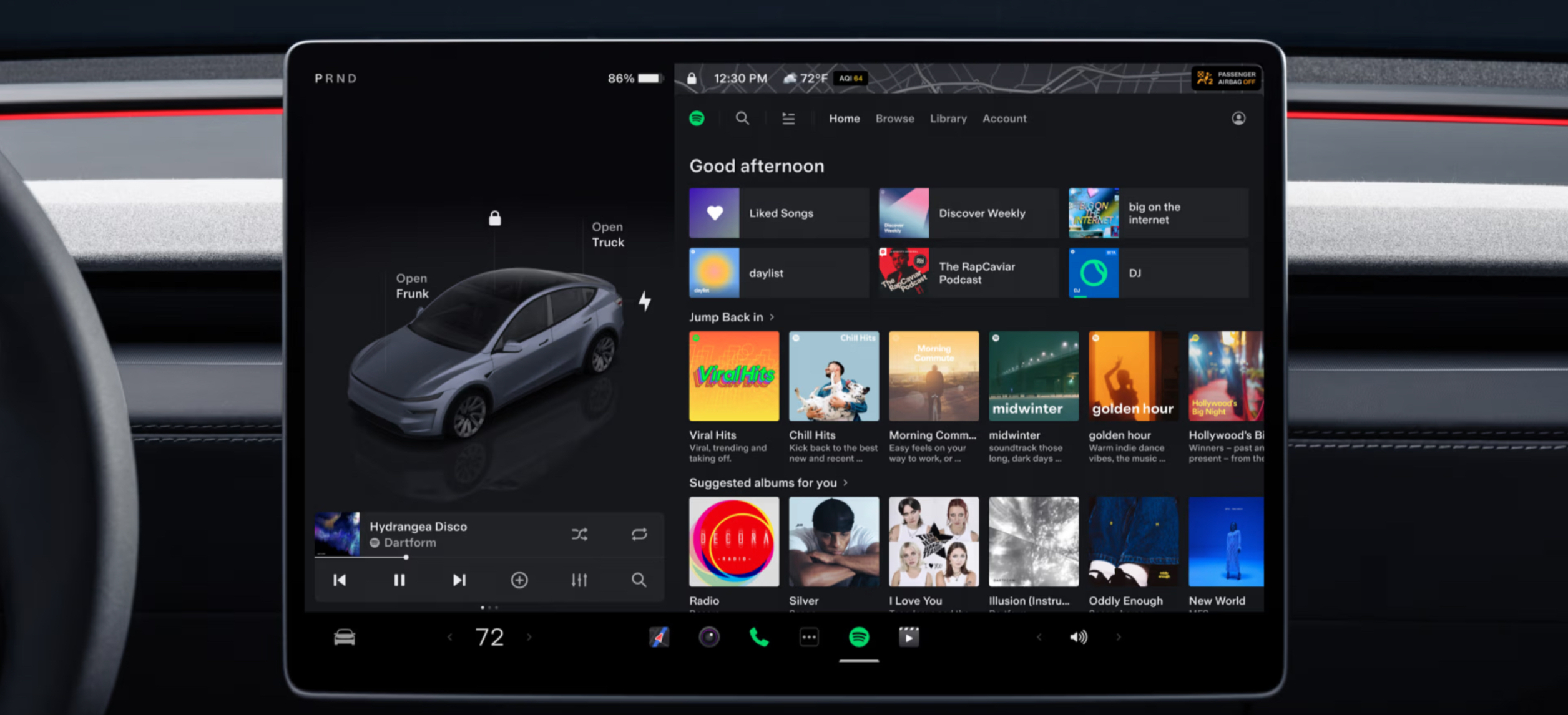Screen dimensions: 1568x715
Task: Open New World album cover
Action: pos(1226,542)
